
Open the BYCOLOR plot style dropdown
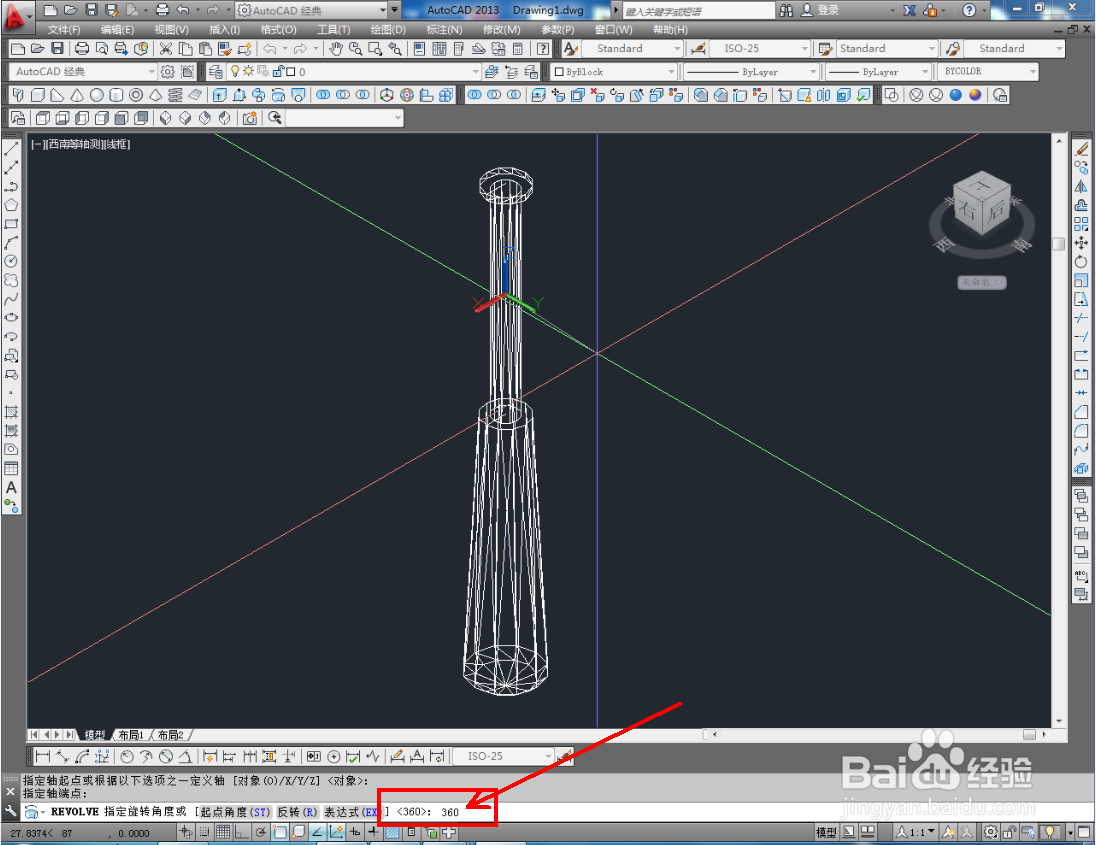pos(988,71)
